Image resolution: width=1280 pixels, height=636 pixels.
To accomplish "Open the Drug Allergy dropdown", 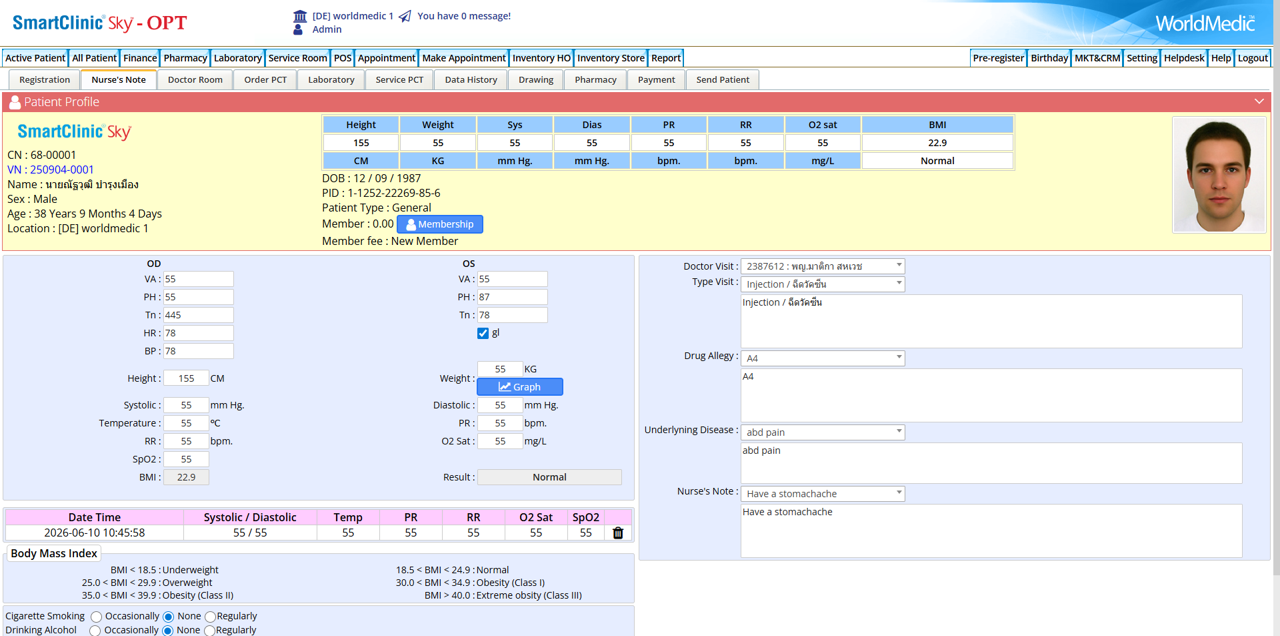I will tap(822, 358).
